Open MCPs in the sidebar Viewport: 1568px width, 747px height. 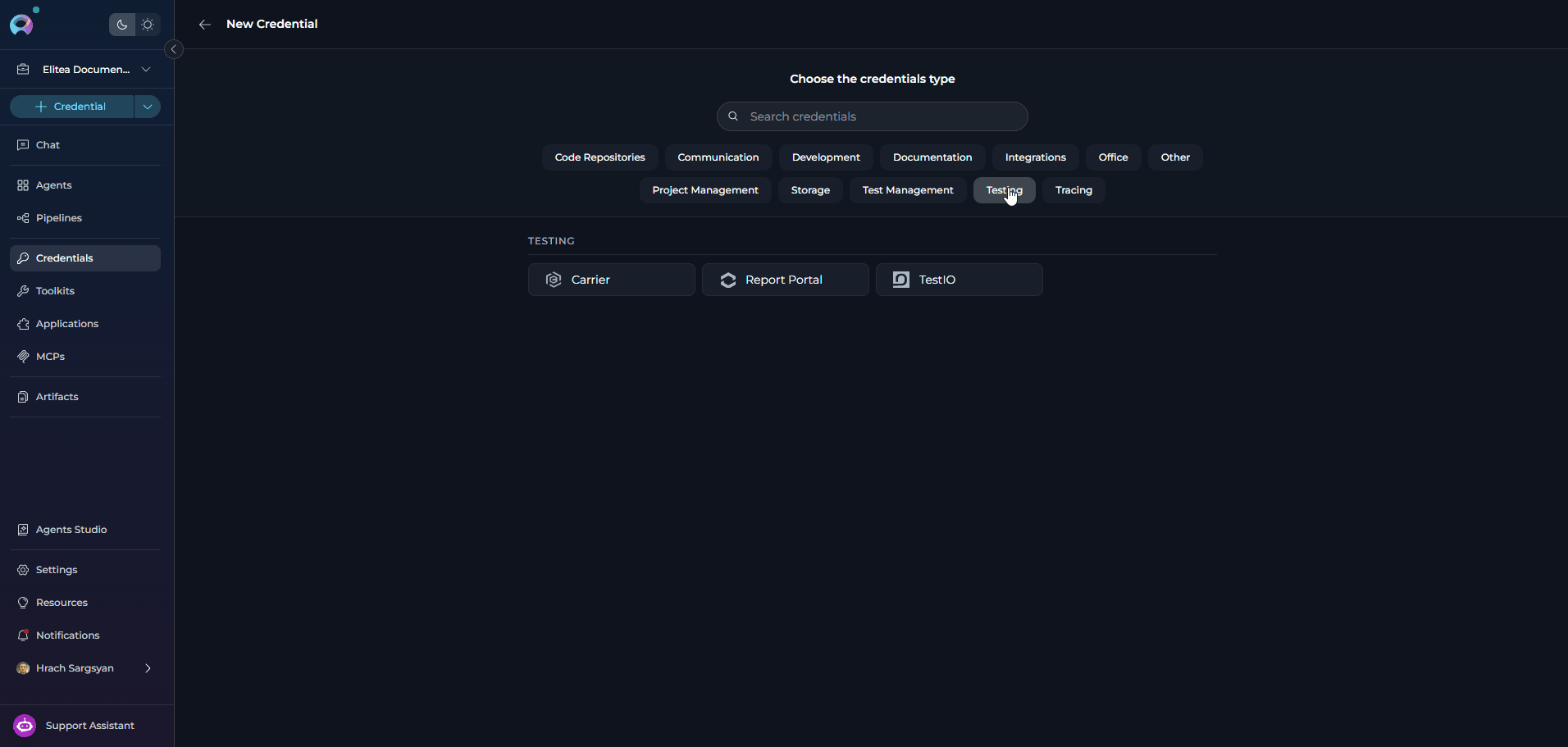(85, 357)
